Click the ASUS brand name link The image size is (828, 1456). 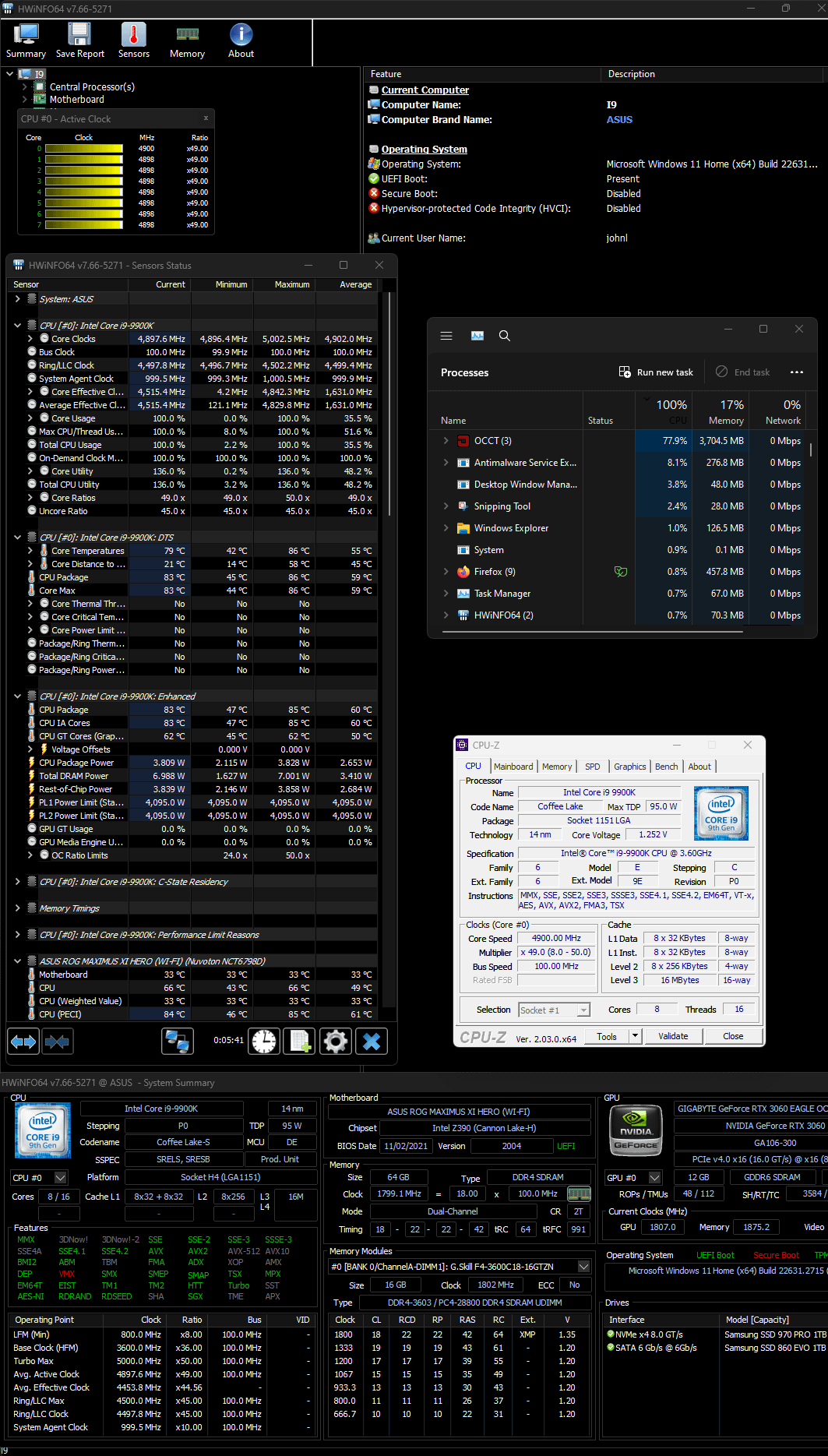coord(619,120)
